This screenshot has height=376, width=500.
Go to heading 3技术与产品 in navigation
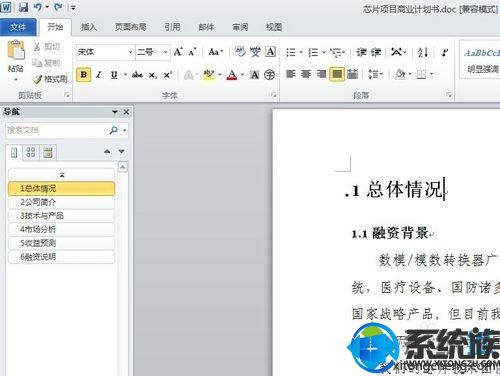coord(61,216)
